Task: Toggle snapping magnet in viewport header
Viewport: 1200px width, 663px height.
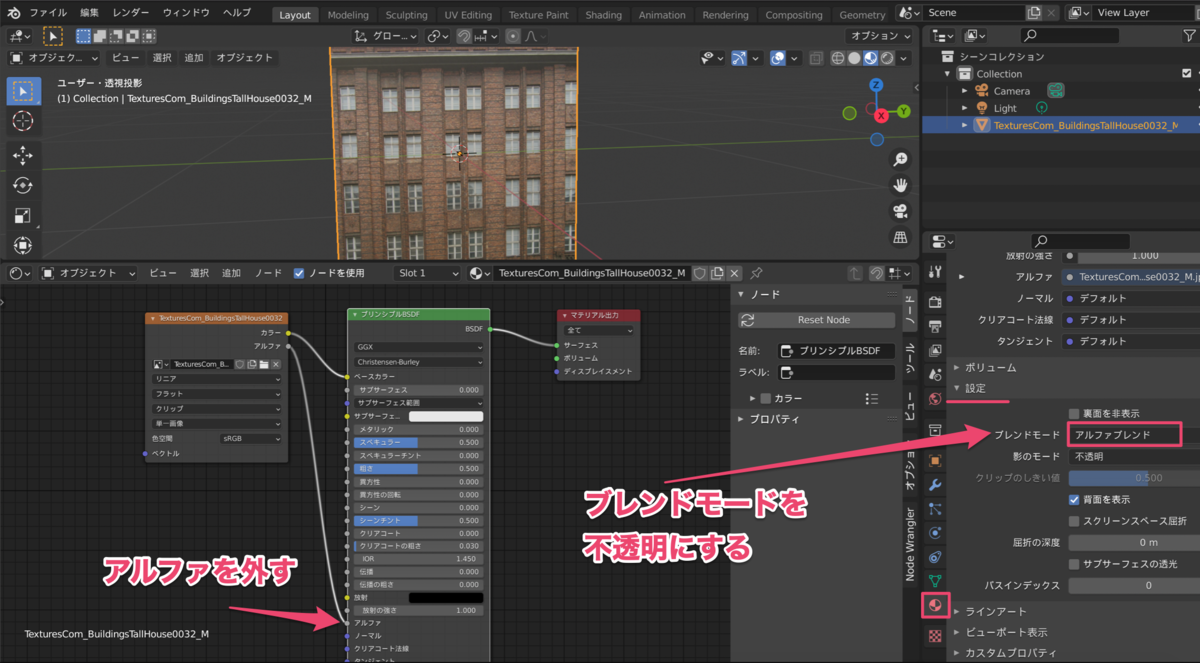Action: (465, 35)
